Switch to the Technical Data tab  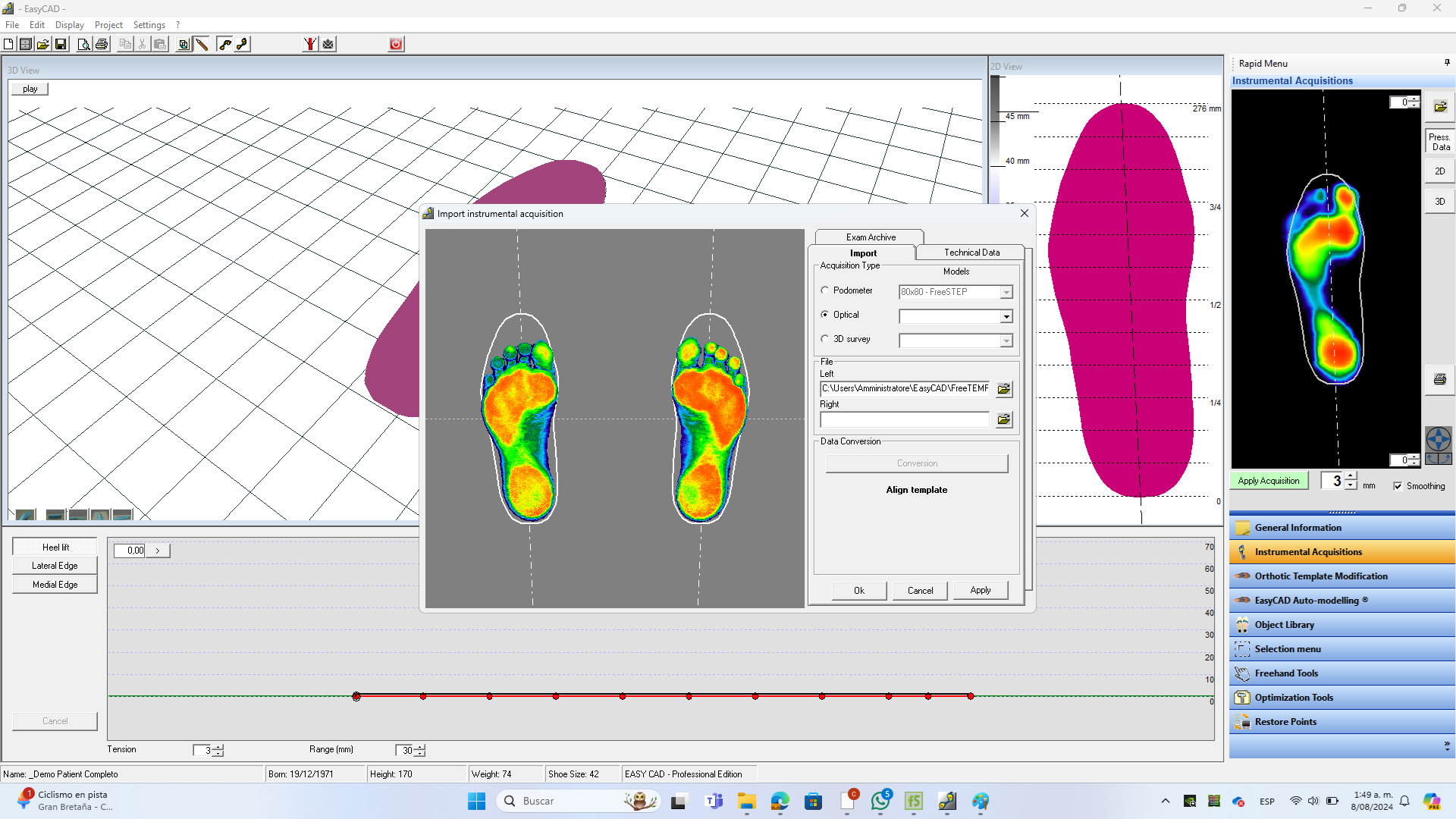click(971, 253)
